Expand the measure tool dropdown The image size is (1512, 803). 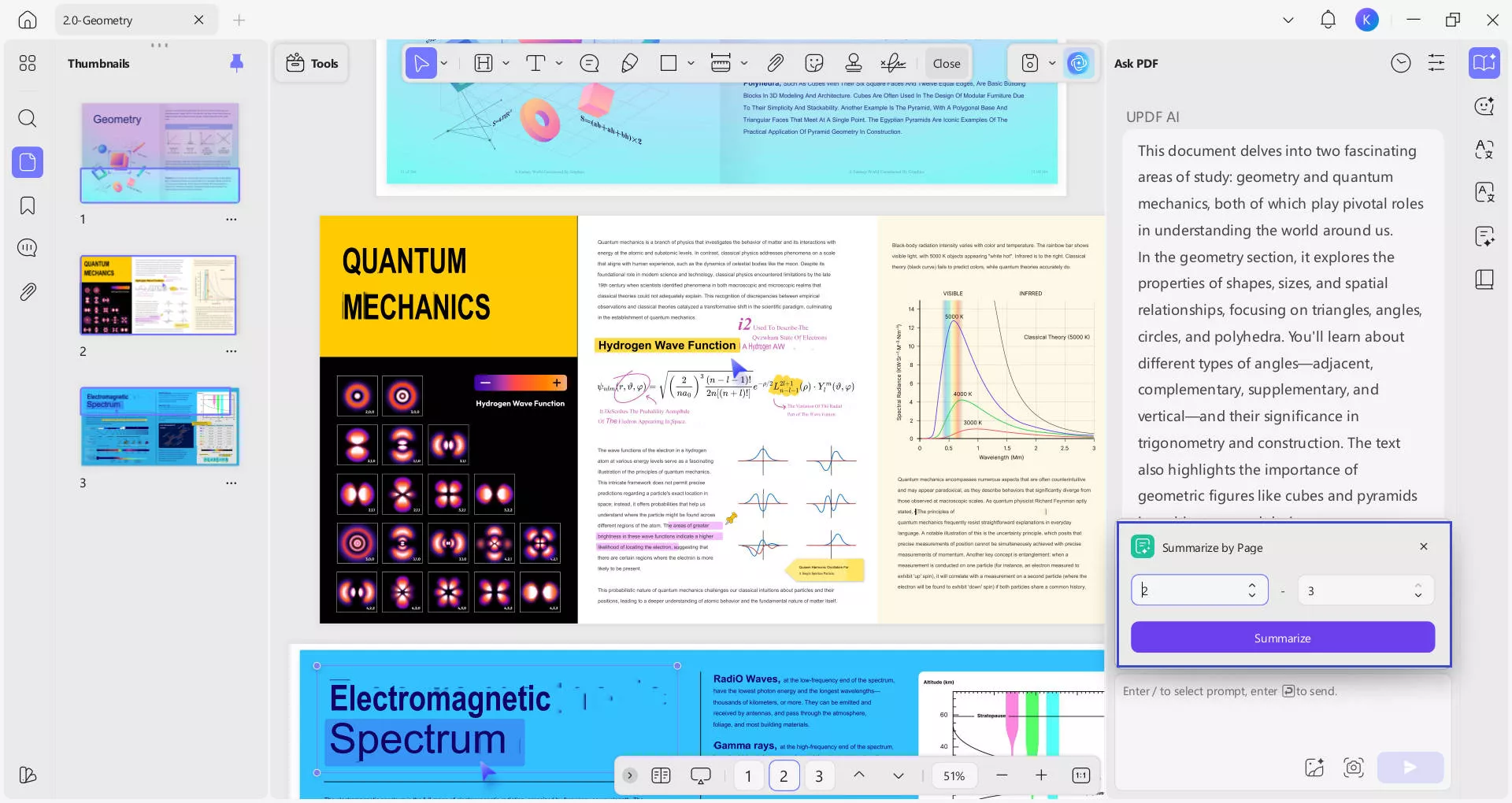[x=743, y=63]
